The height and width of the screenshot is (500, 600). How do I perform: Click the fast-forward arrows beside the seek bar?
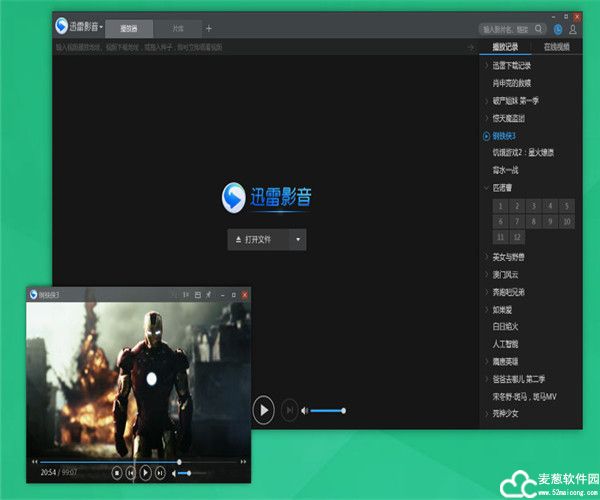[242, 461]
